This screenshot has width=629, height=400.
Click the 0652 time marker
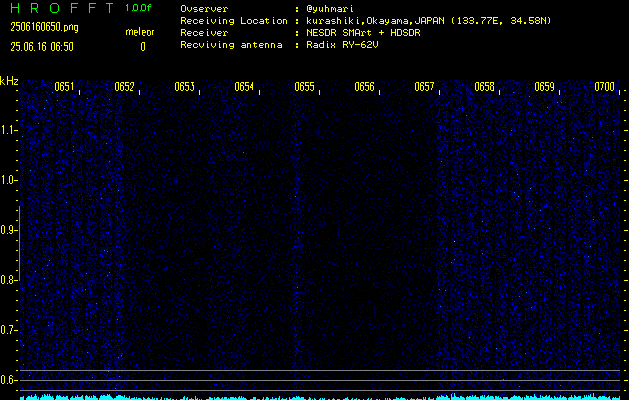point(124,87)
